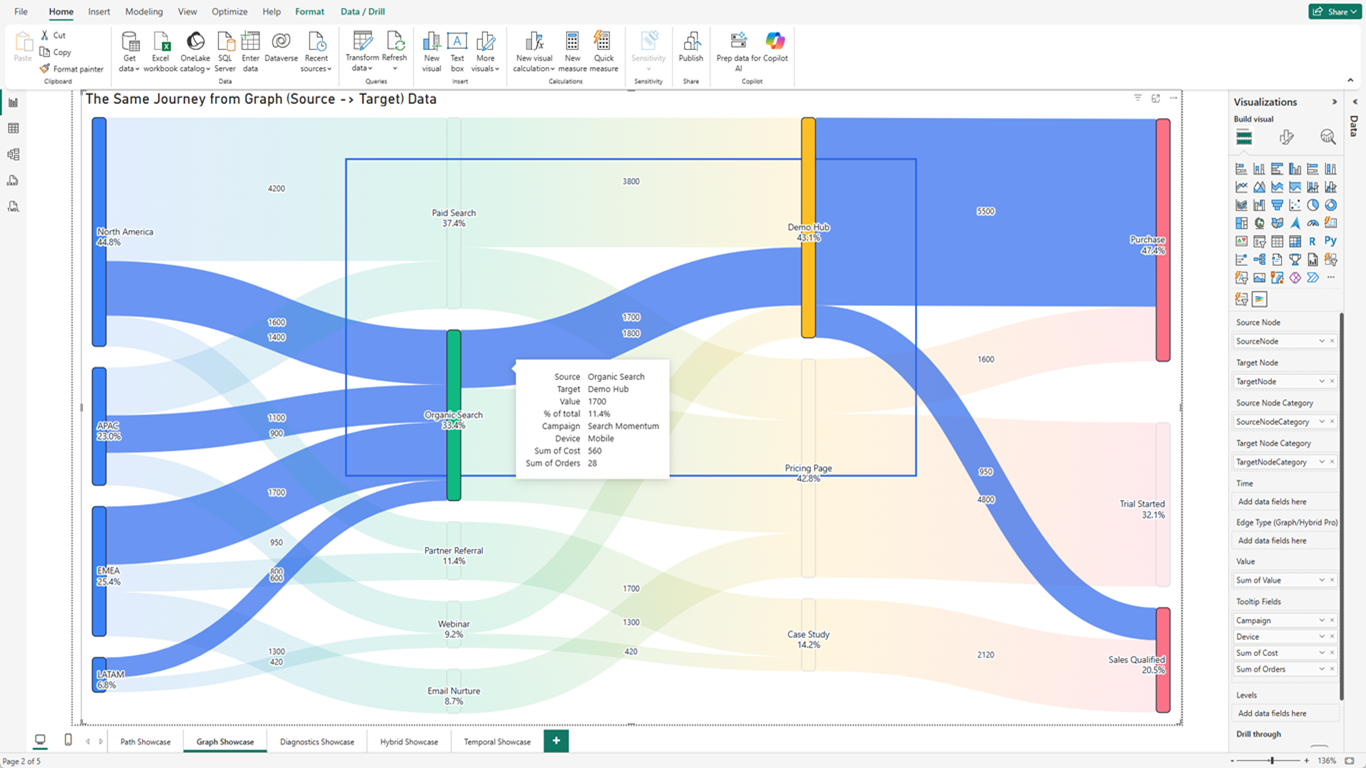Go to the Diagnostics Showcase page tab
The width and height of the screenshot is (1366, 768).
click(317, 742)
